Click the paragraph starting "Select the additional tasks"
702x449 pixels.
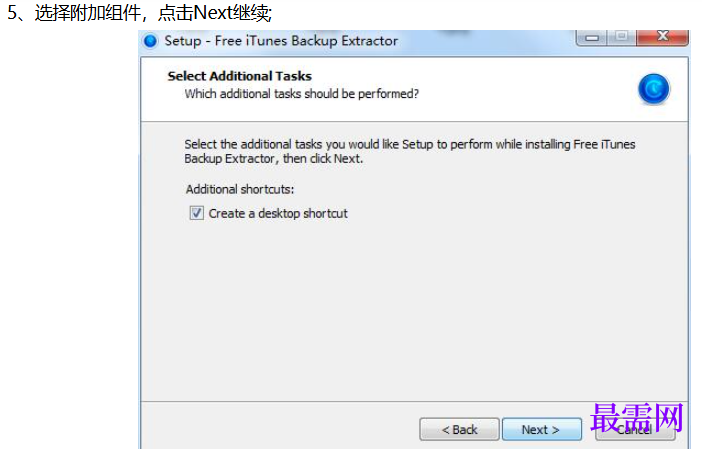click(x=410, y=151)
